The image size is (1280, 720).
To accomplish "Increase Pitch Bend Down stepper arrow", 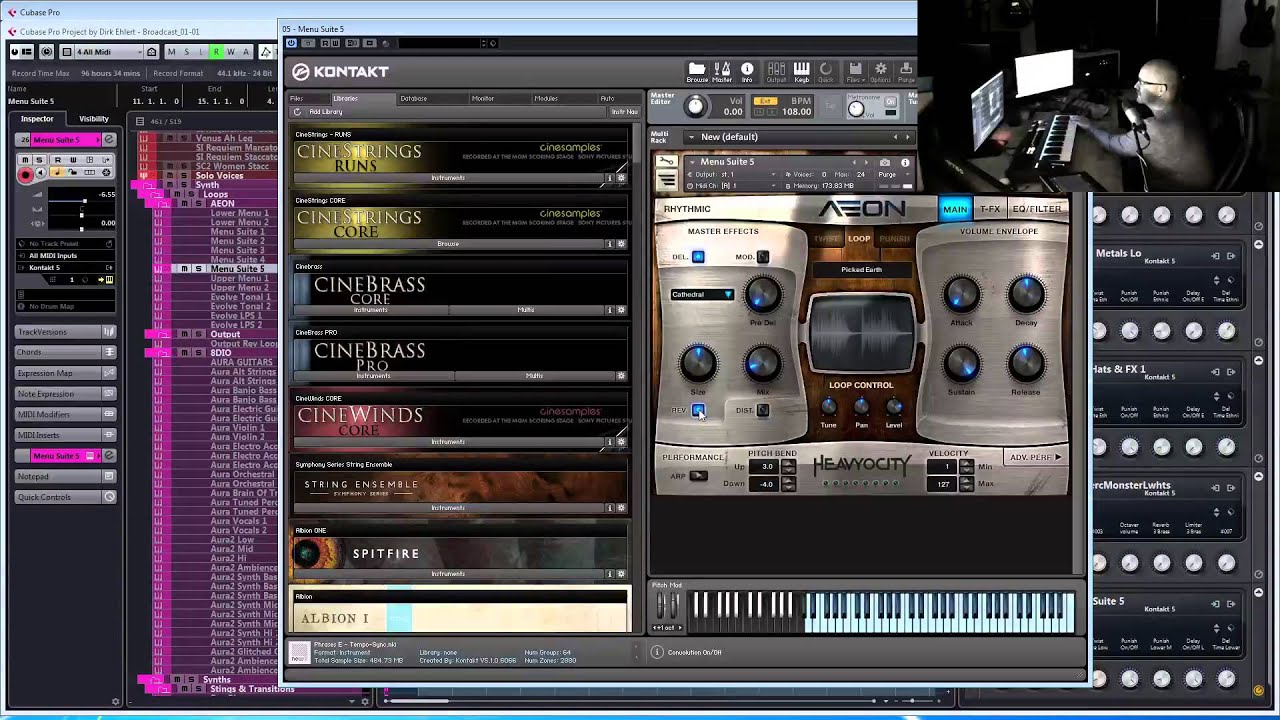I will point(788,481).
